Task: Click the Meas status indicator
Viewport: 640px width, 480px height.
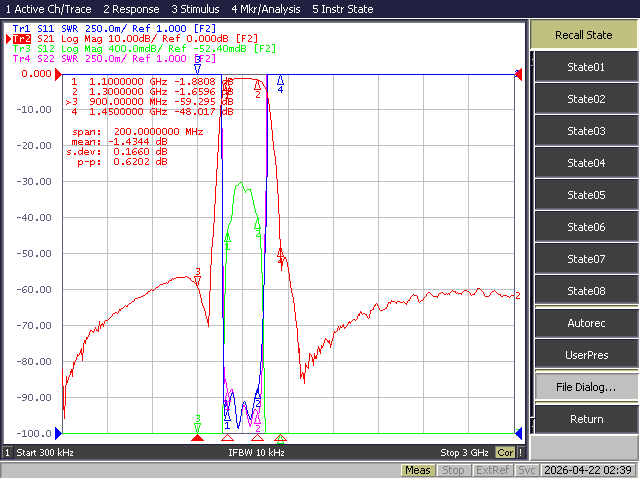Action: [x=418, y=470]
